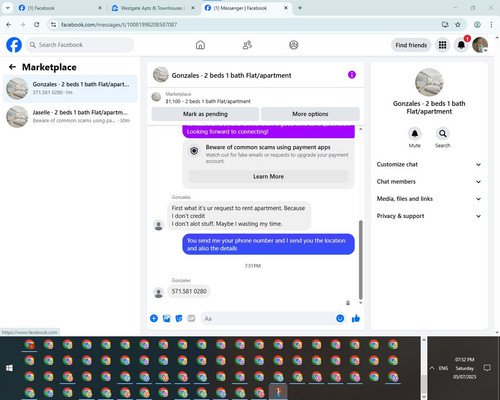500x400 pixels.
Task: Open a new browser tab
Action: tap(300, 8)
